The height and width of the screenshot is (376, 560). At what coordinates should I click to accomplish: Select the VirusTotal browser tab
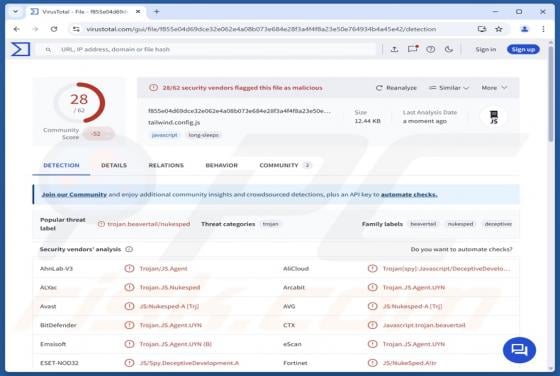click(85, 12)
